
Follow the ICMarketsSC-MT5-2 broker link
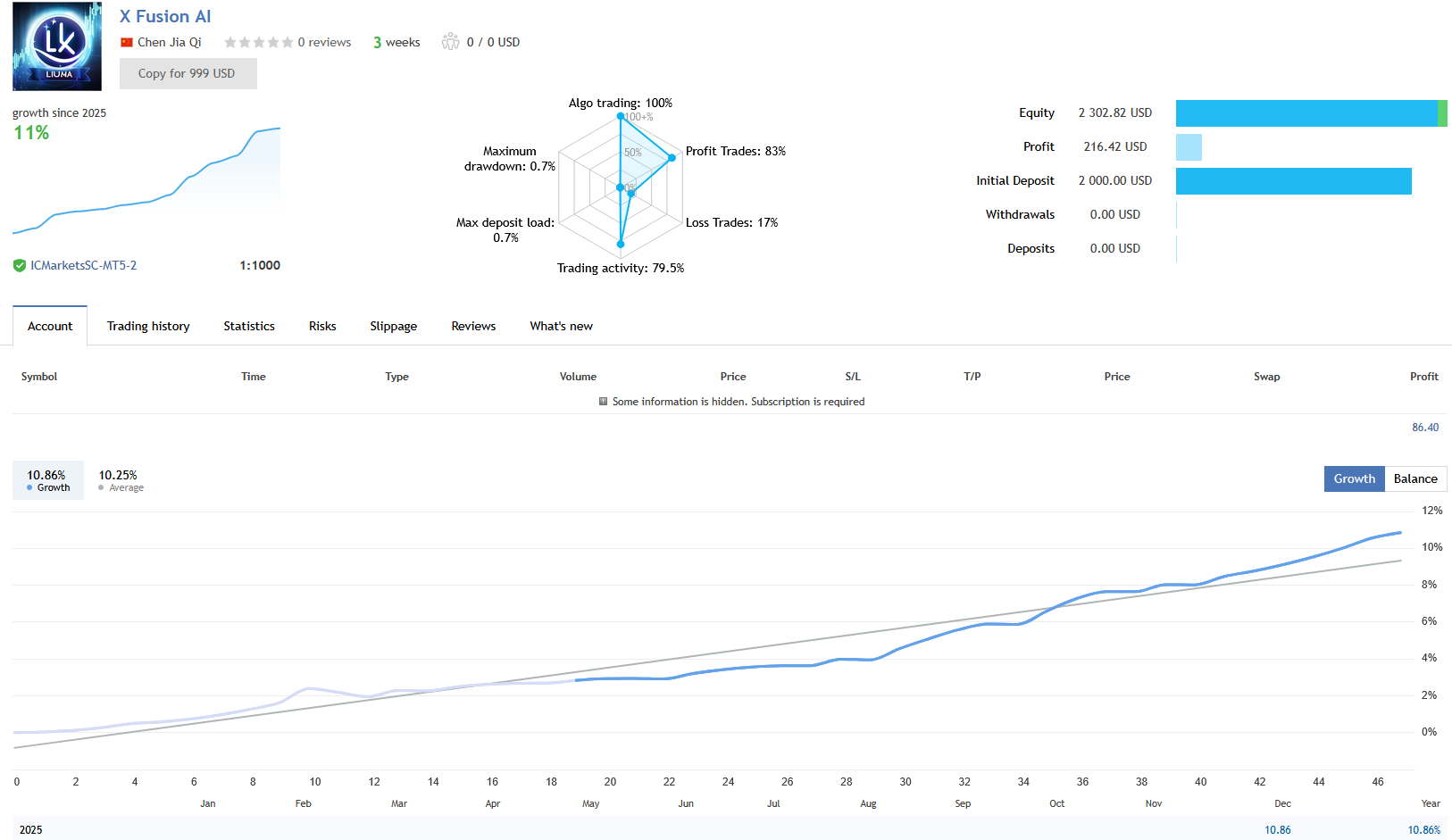tap(81, 265)
